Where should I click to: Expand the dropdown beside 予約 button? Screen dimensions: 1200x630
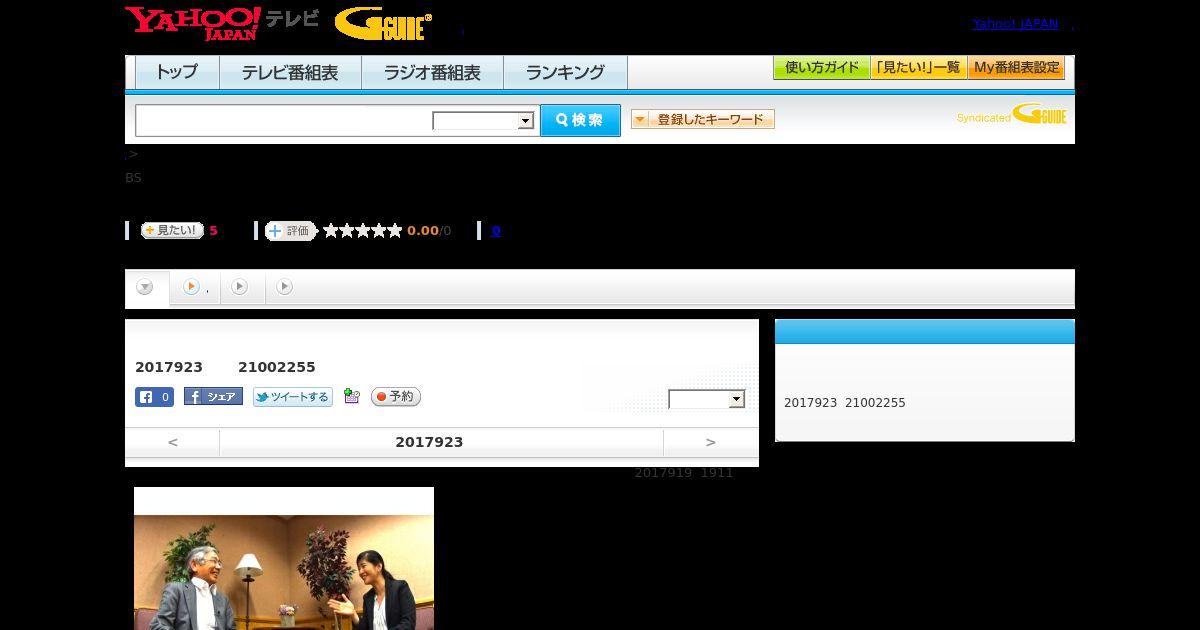(707, 399)
